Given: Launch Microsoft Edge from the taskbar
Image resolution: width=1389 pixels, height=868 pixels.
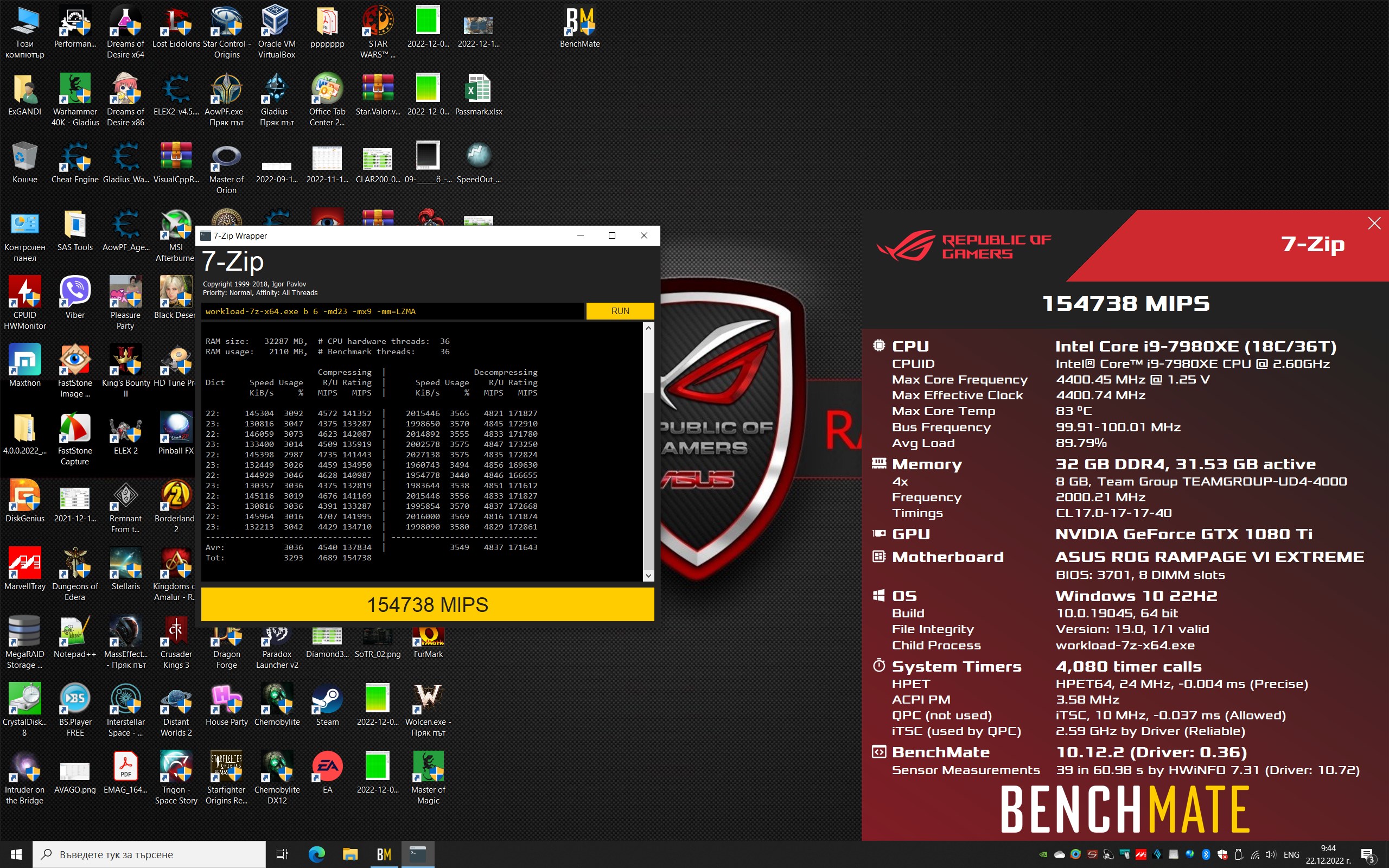Looking at the screenshot, I should [x=316, y=854].
